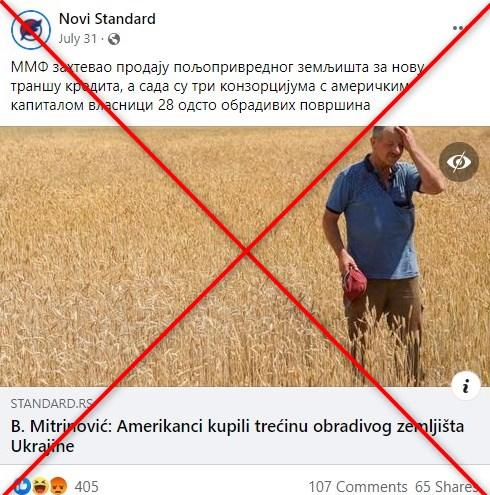Open the wheat field article thumbnail
The image size is (490, 495).
click(245, 256)
